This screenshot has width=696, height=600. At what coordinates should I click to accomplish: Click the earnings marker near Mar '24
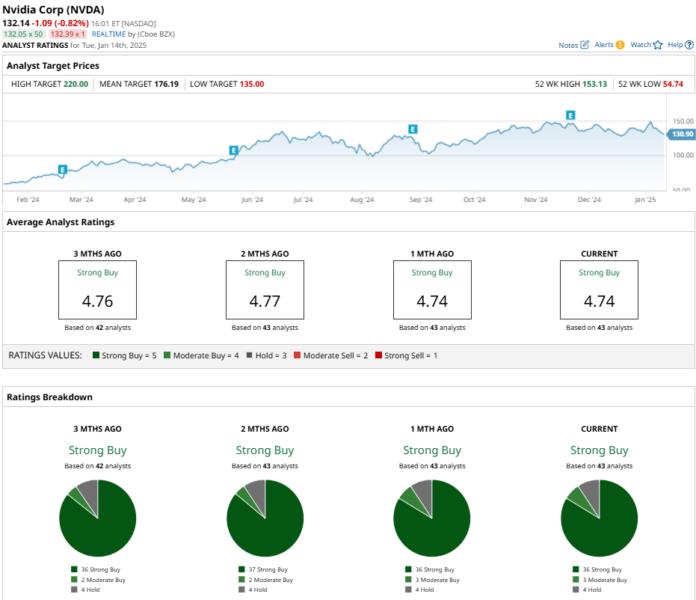[63, 169]
